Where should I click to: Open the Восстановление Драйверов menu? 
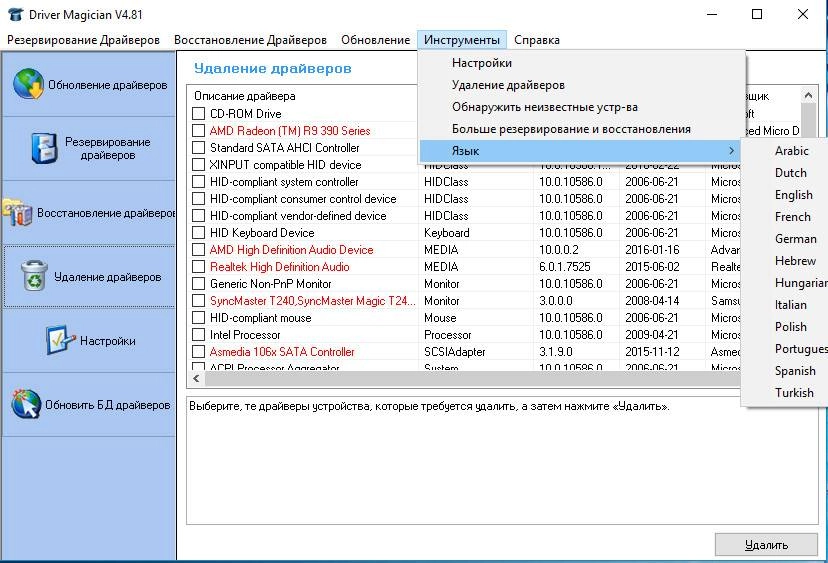click(x=250, y=40)
